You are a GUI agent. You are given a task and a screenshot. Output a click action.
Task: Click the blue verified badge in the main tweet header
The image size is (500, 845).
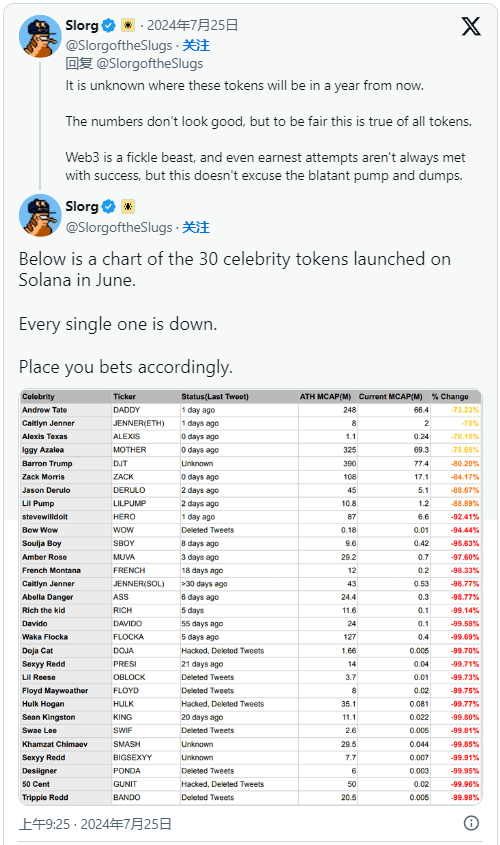(109, 206)
